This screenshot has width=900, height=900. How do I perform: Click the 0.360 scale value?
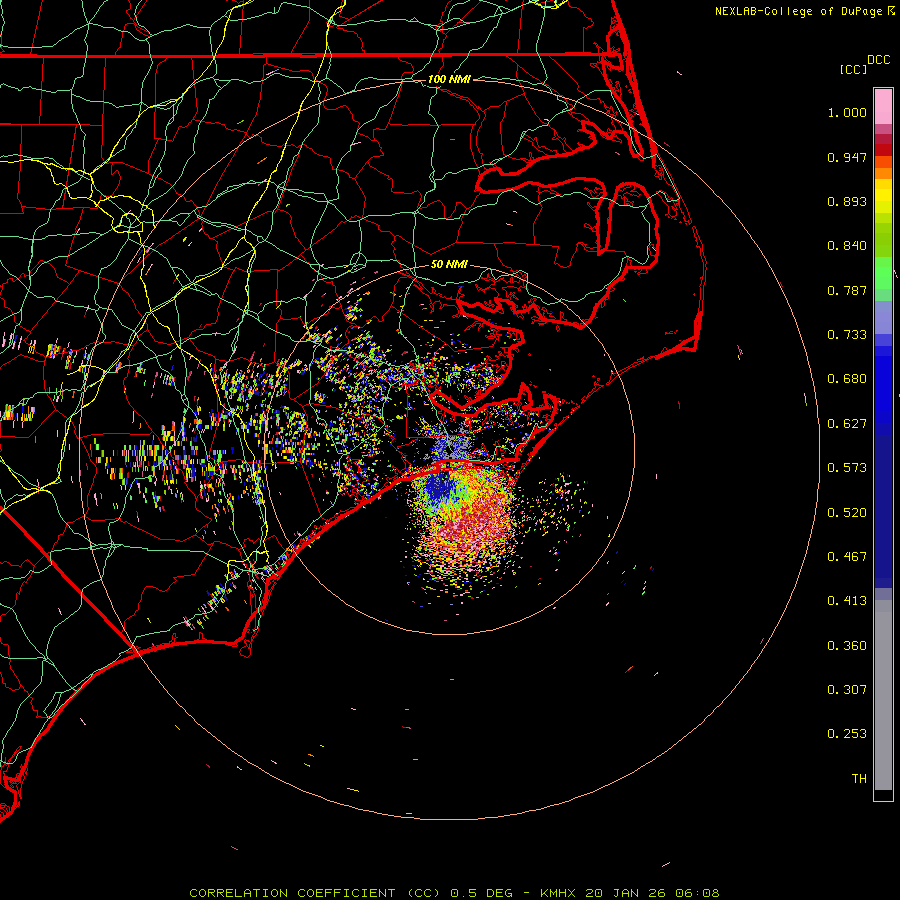click(x=847, y=646)
